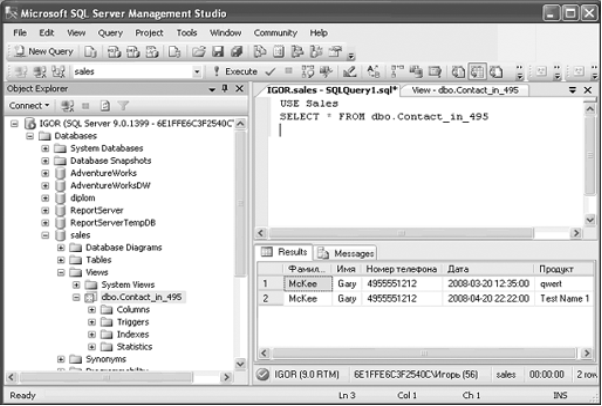Screen dimensions: 602x406
Task: Select the cell containing qwert
Action: click(564, 284)
